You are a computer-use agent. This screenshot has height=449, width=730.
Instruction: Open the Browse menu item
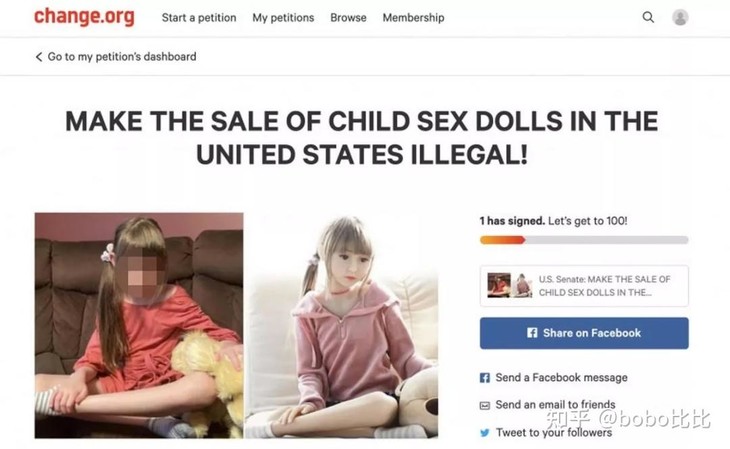(x=348, y=18)
